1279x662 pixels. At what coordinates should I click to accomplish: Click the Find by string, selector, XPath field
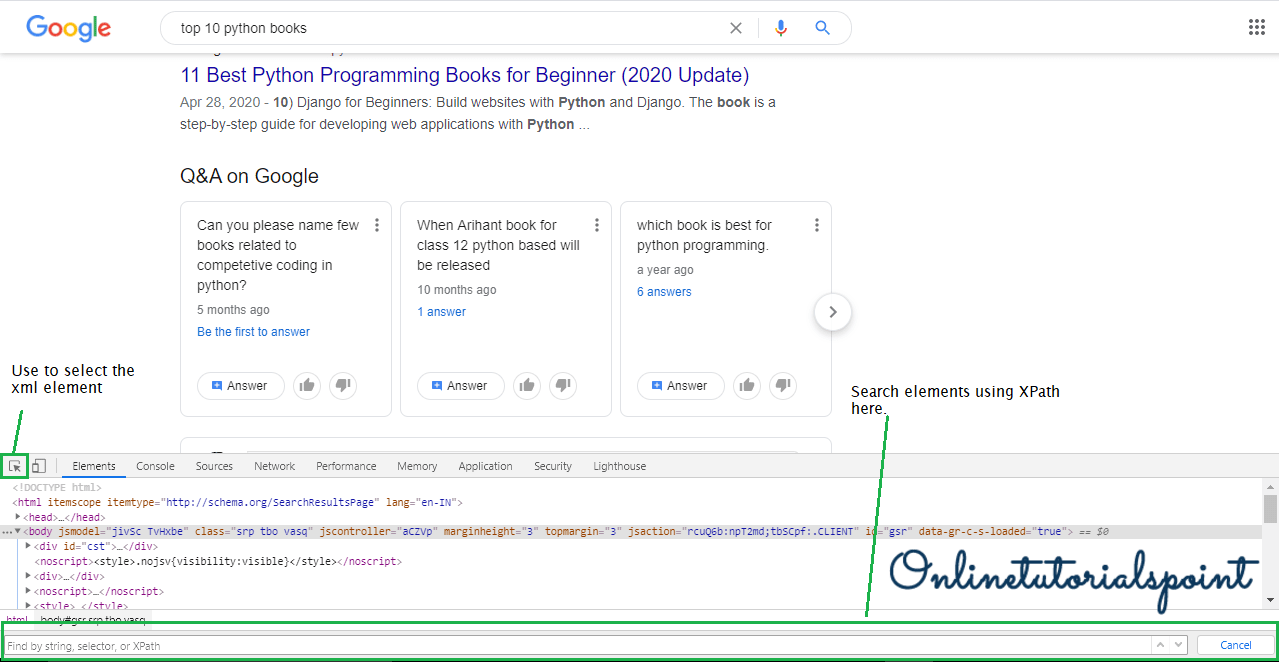[575, 646]
